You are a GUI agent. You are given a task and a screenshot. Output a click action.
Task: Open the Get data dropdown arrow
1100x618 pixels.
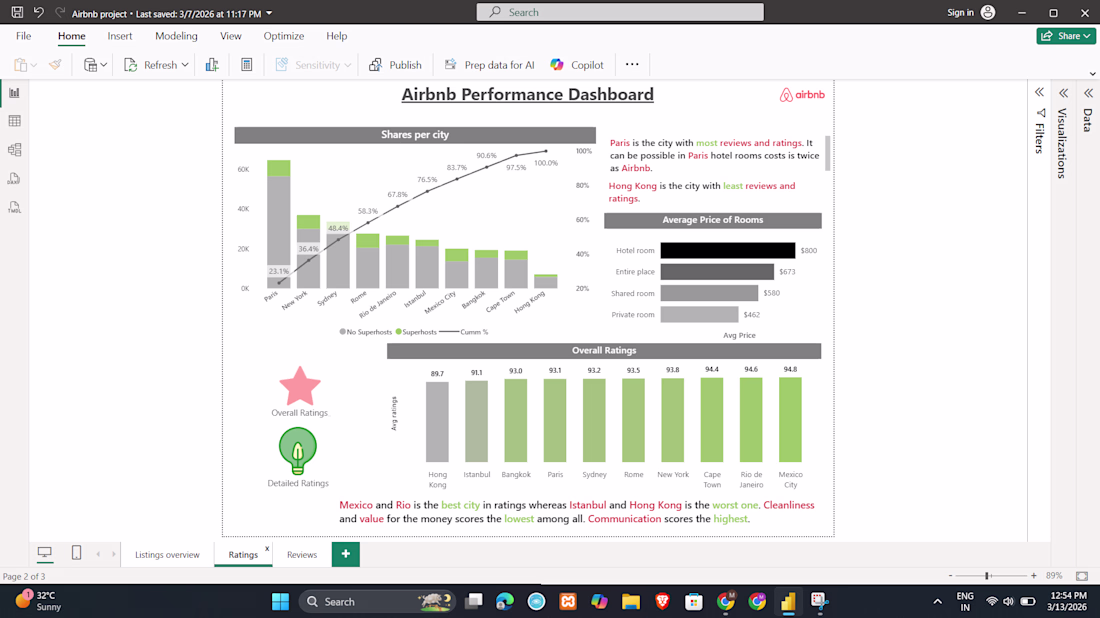[x=103, y=65]
